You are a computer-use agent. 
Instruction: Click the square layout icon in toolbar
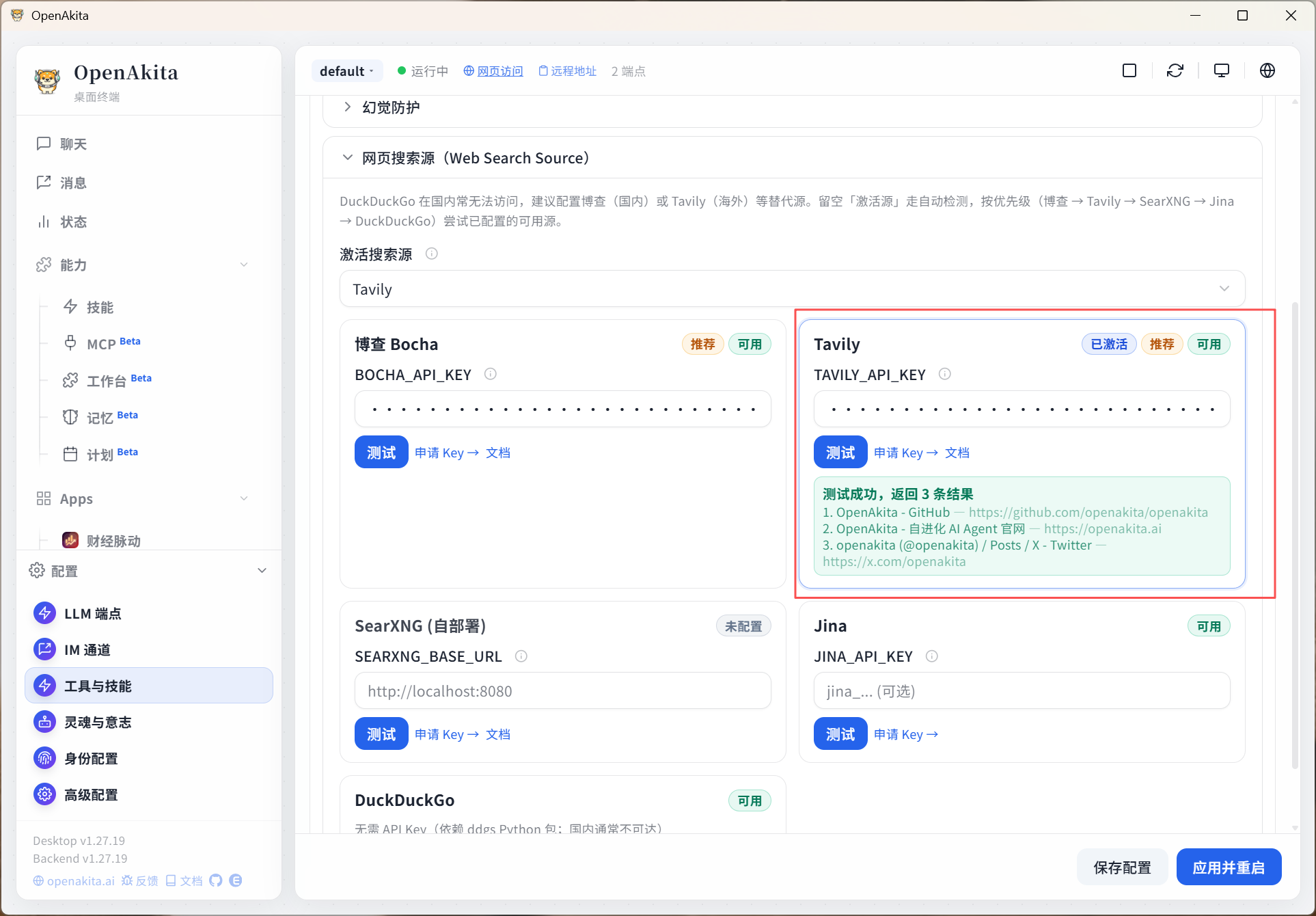(1129, 70)
